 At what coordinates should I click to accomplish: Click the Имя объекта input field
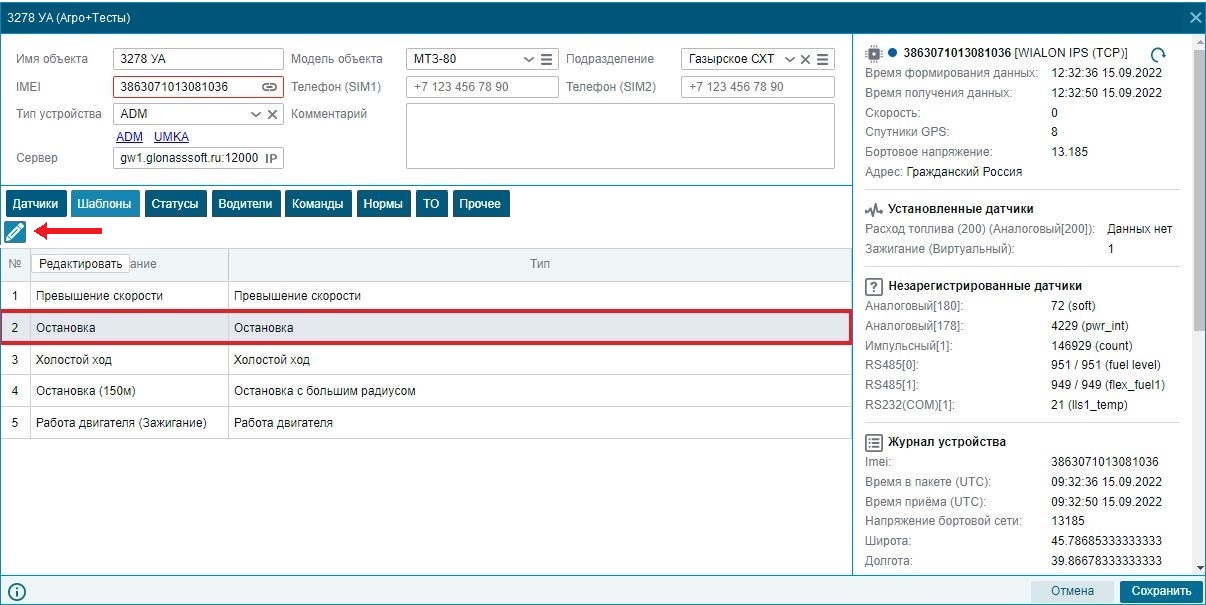198,59
